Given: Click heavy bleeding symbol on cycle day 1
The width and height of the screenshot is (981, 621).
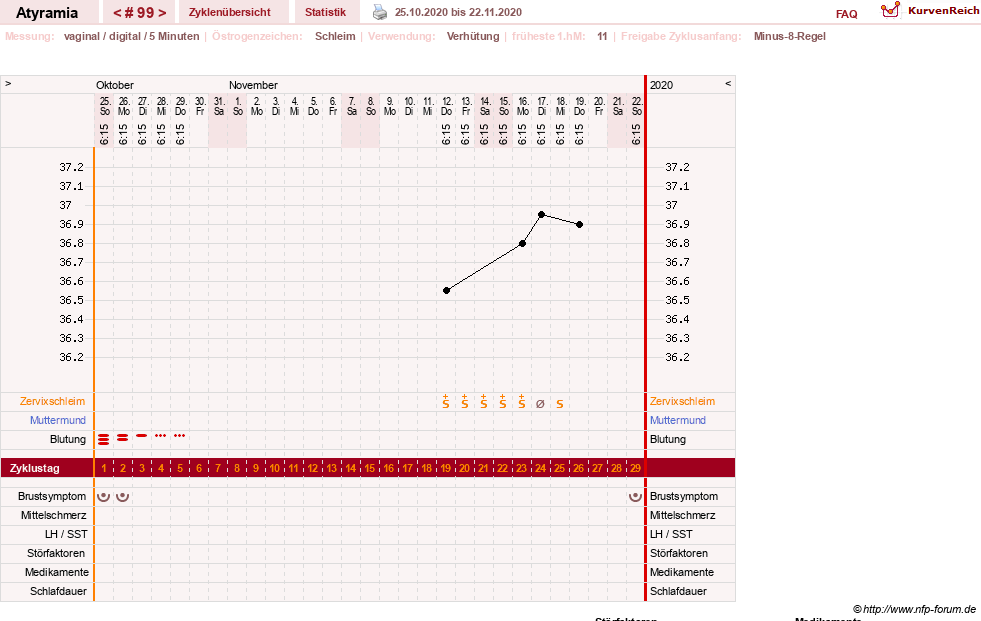Looking at the screenshot, I should (104, 440).
